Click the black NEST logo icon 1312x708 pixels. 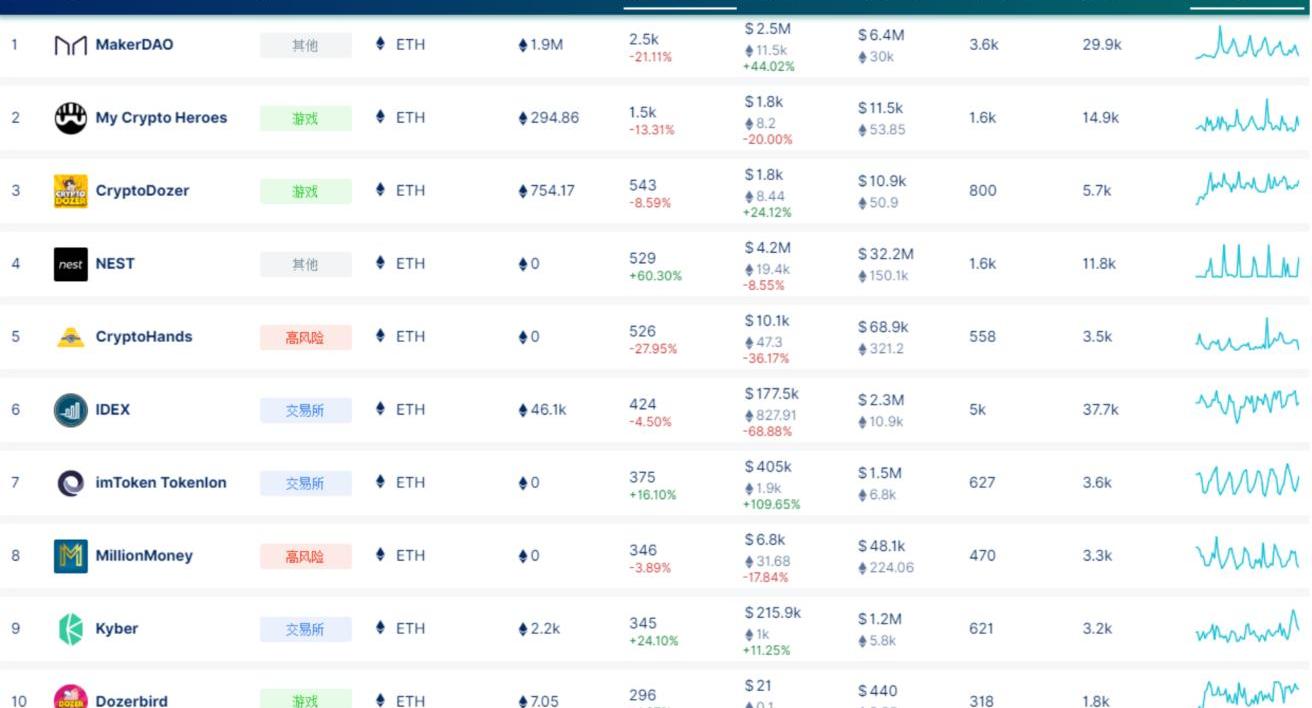[70, 264]
